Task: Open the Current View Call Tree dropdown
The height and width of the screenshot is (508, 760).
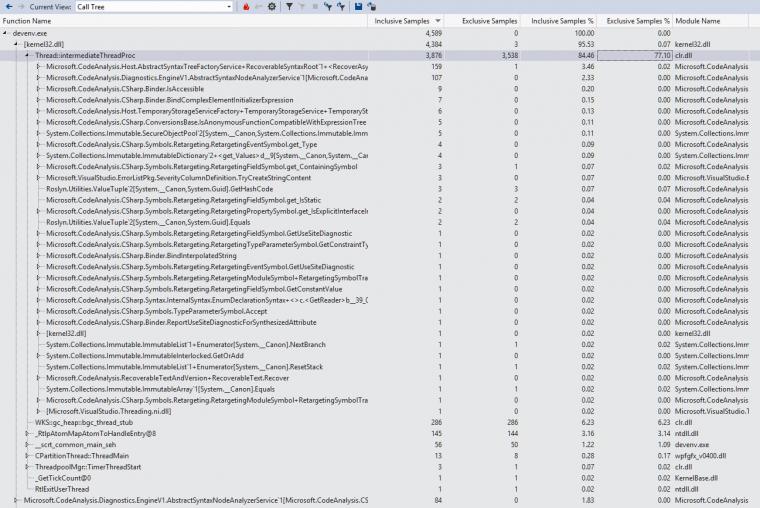Action: click(x=154, y=7)
